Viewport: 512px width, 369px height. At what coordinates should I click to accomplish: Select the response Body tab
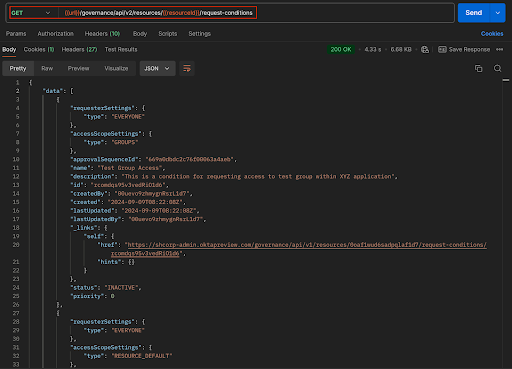(9, 49)
